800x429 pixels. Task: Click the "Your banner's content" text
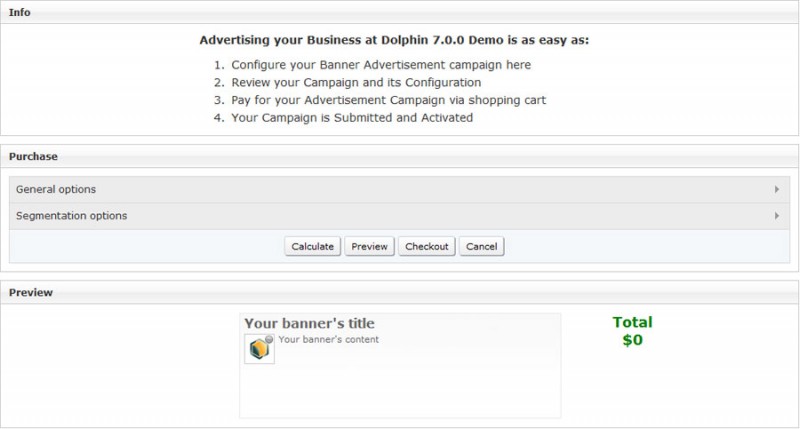coord(329,340)
